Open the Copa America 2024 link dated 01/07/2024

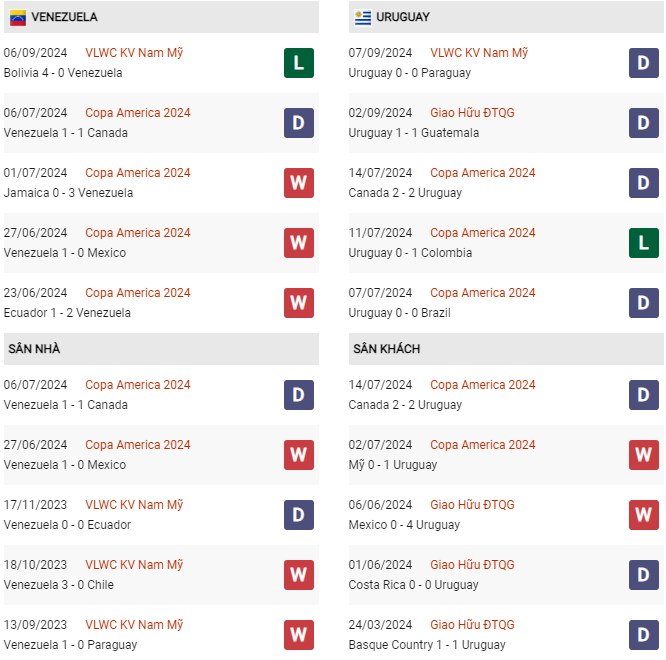(x=138, y=173)
